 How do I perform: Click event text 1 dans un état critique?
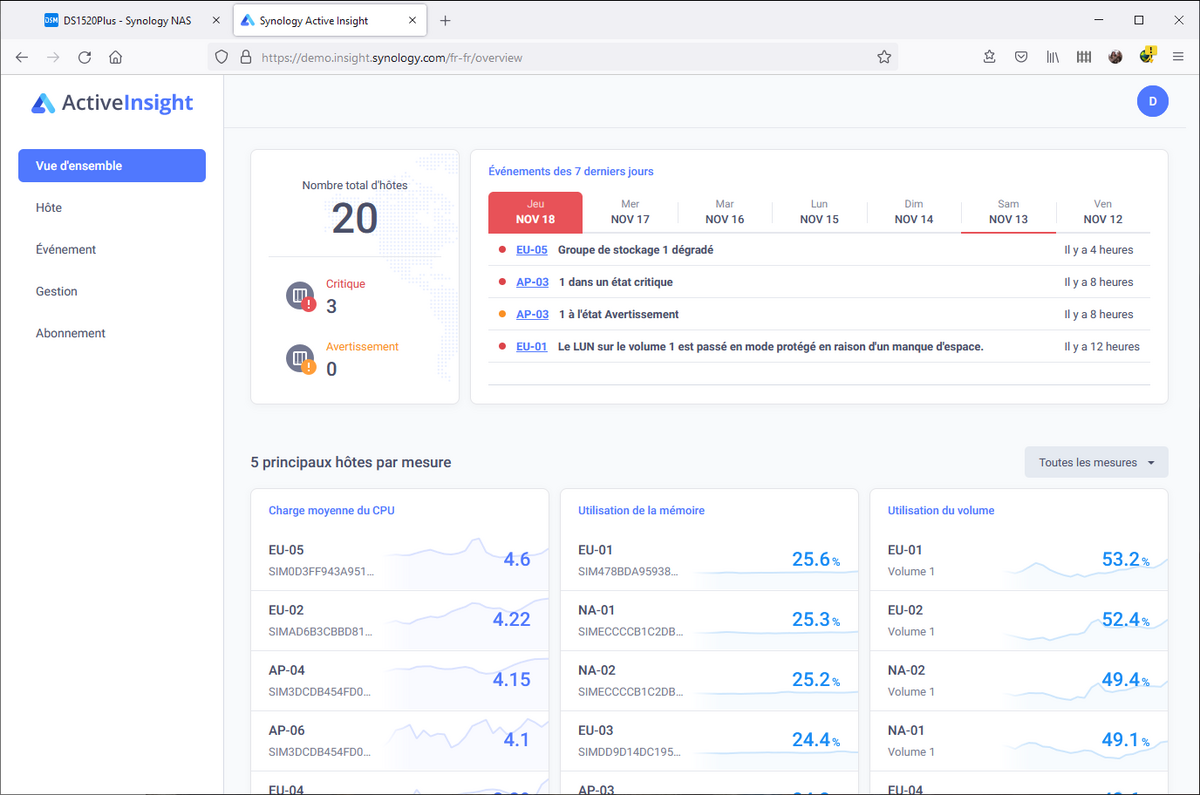(x=616, y=282)
